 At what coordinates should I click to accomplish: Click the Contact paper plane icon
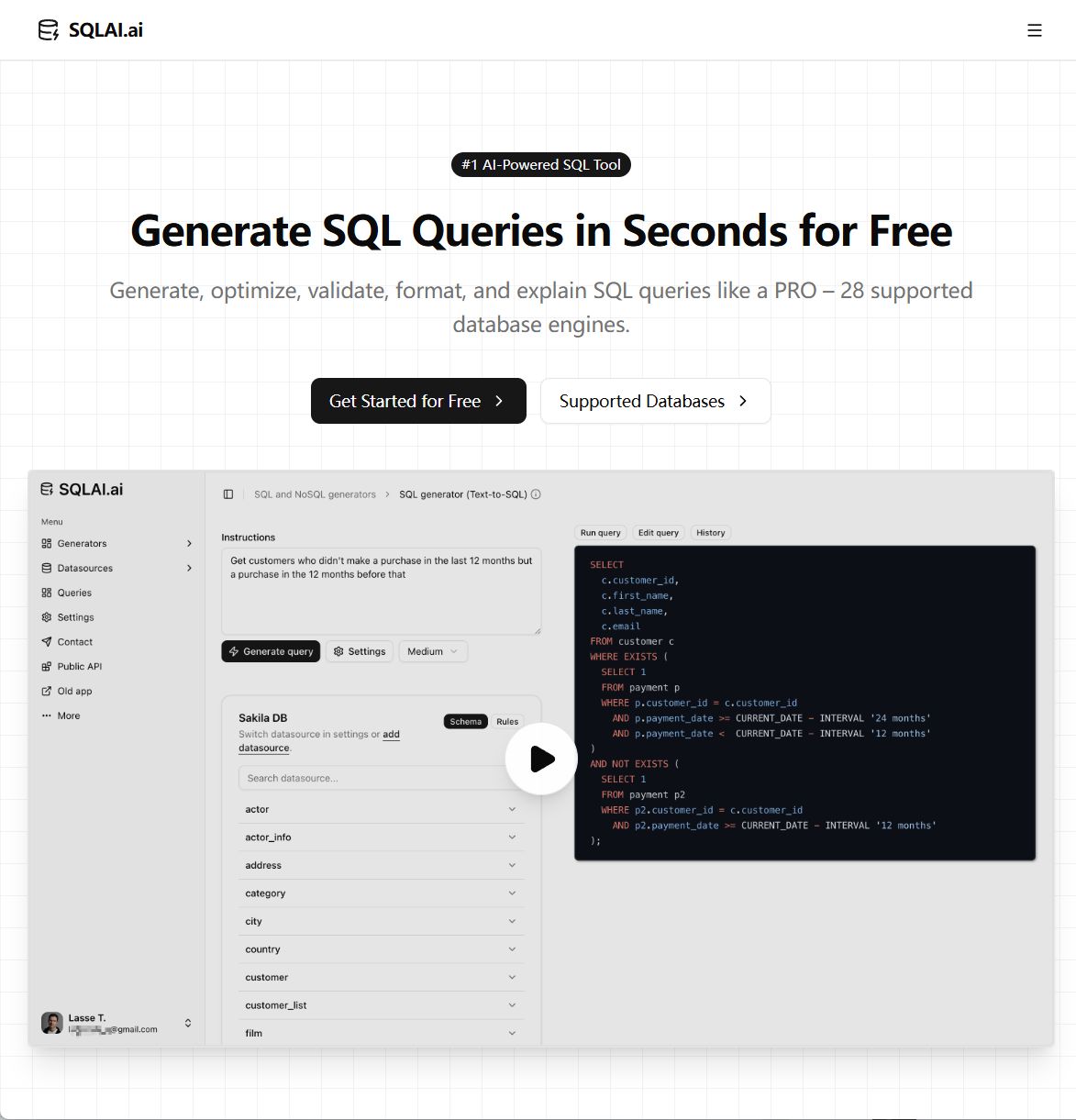[x=47, y=642]
